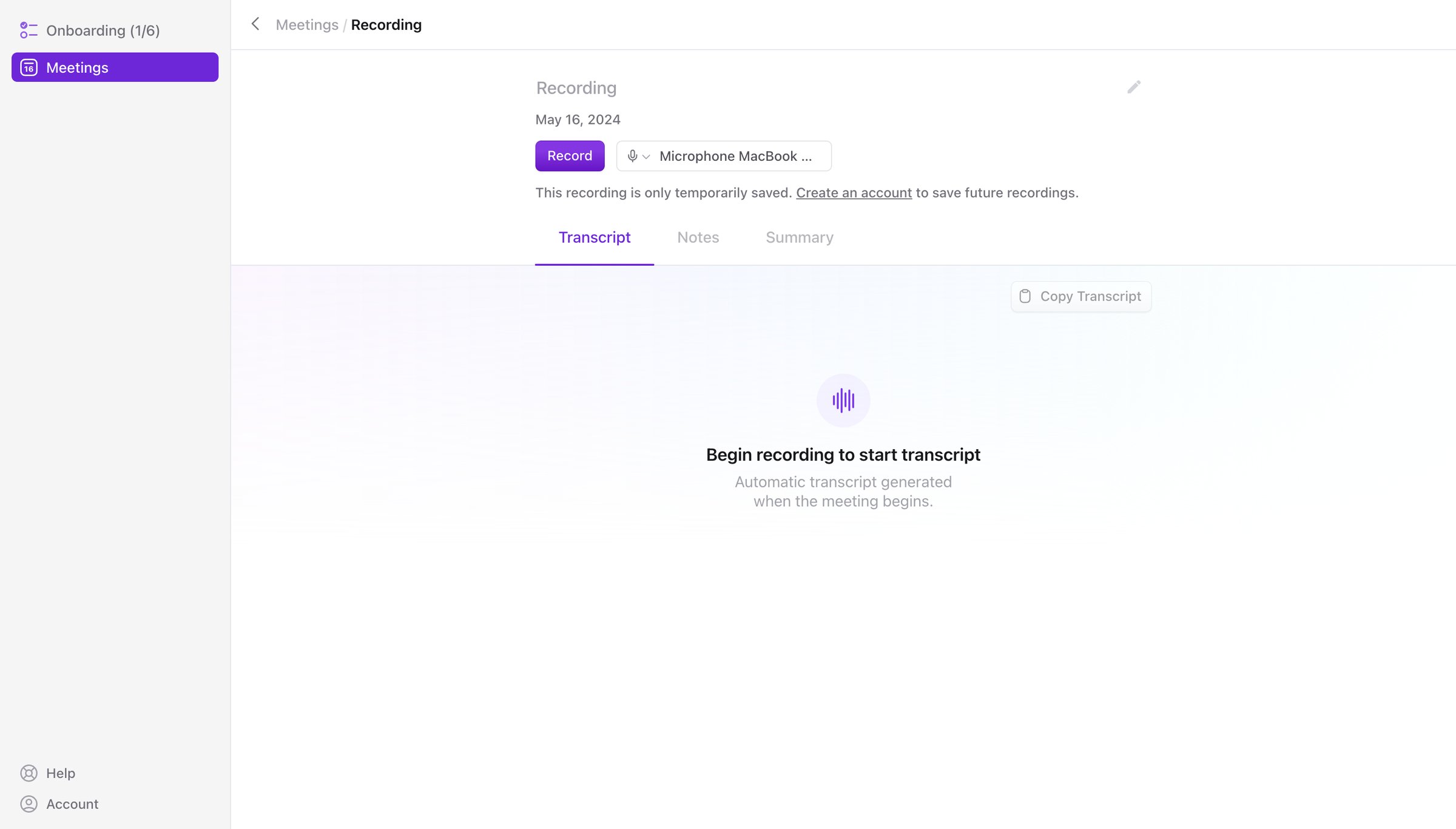
Task: Switch to the Notes tab
Action: click(x=698, y=237)
